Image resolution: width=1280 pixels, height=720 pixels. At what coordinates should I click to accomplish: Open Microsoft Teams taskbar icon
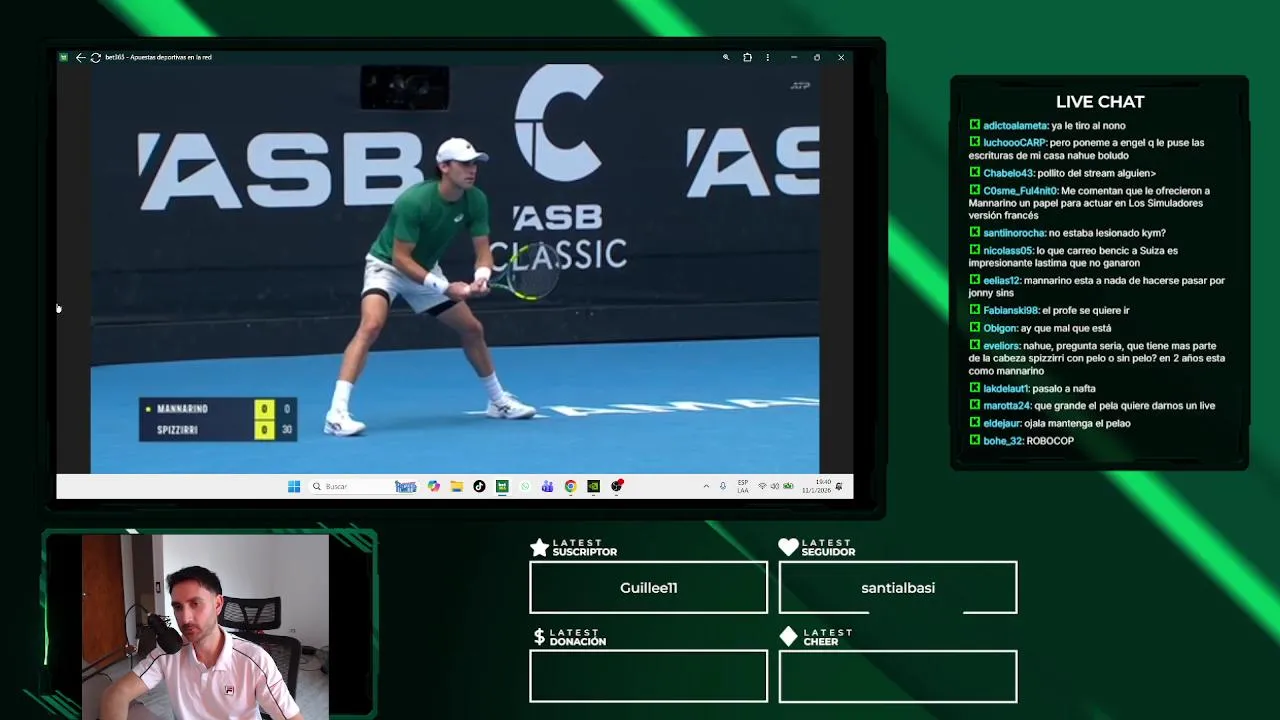click(547, 486)
